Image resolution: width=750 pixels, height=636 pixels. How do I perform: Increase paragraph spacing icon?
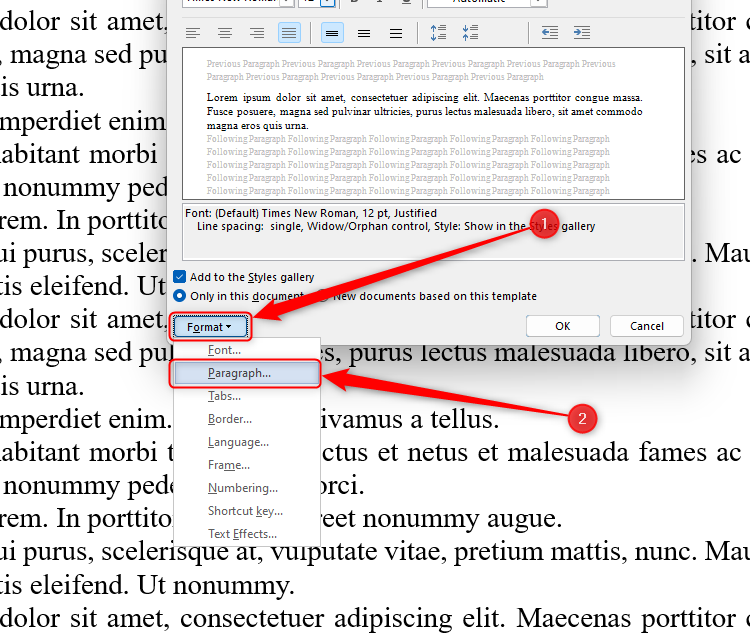tap(438, 33)
